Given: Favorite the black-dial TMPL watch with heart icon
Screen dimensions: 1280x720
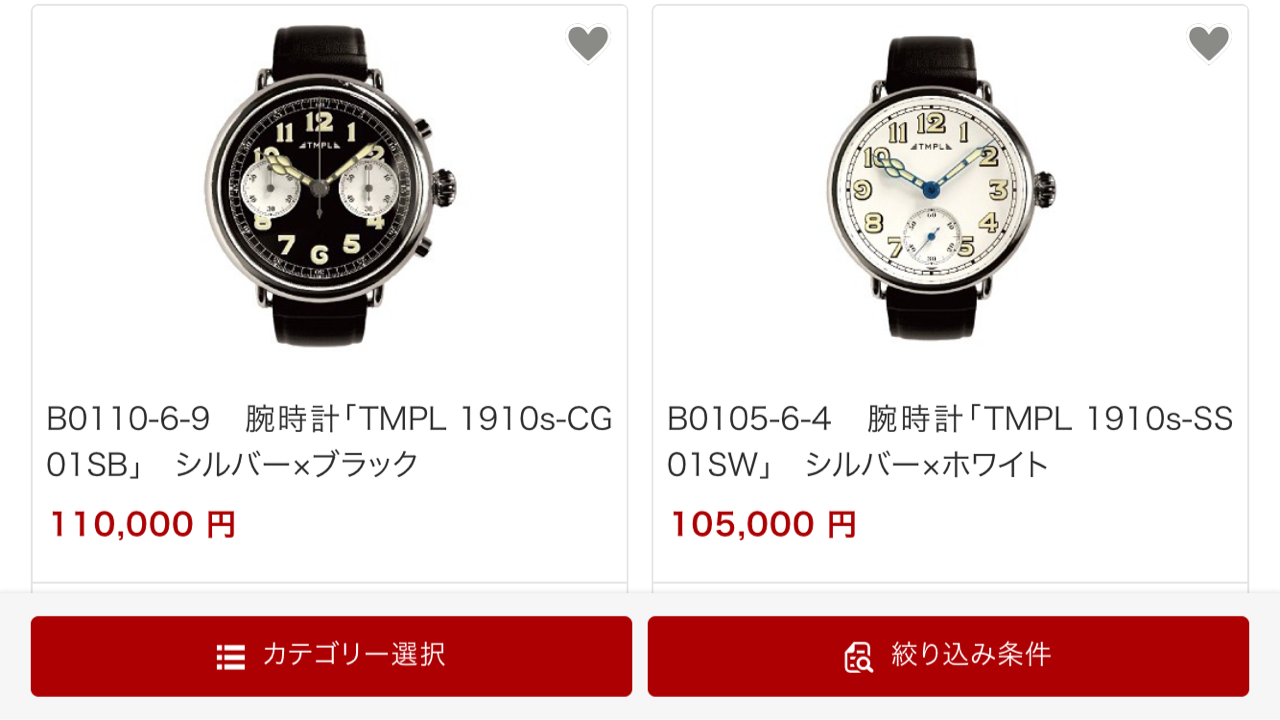Looking at the screenshot, I should tap(588, 43).
